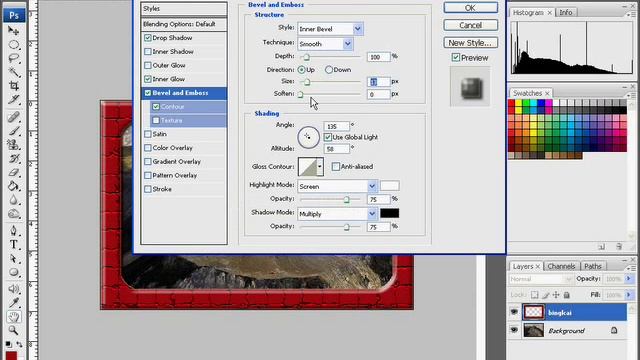The height and width of the screenshot is (360, 640).
Task: Enable the Texture checkbox
Action: coord(156,120)
